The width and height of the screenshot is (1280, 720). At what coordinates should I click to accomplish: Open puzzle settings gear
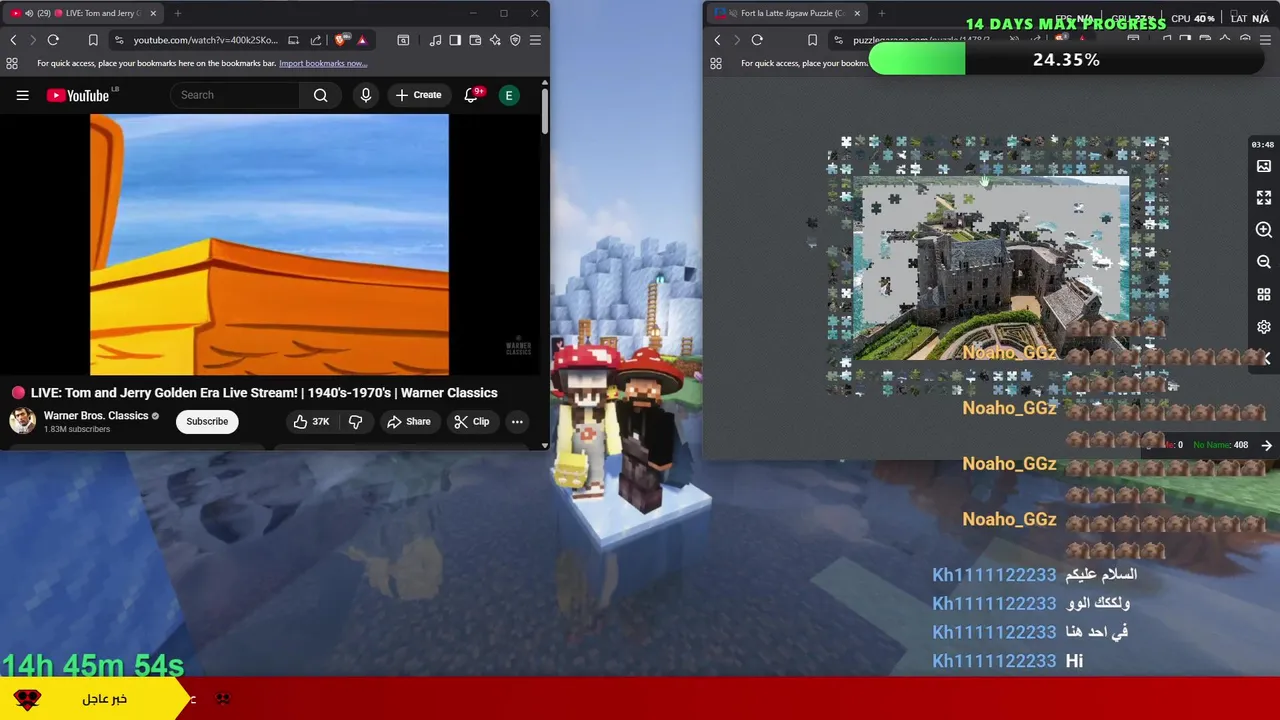click(1264, 327)
